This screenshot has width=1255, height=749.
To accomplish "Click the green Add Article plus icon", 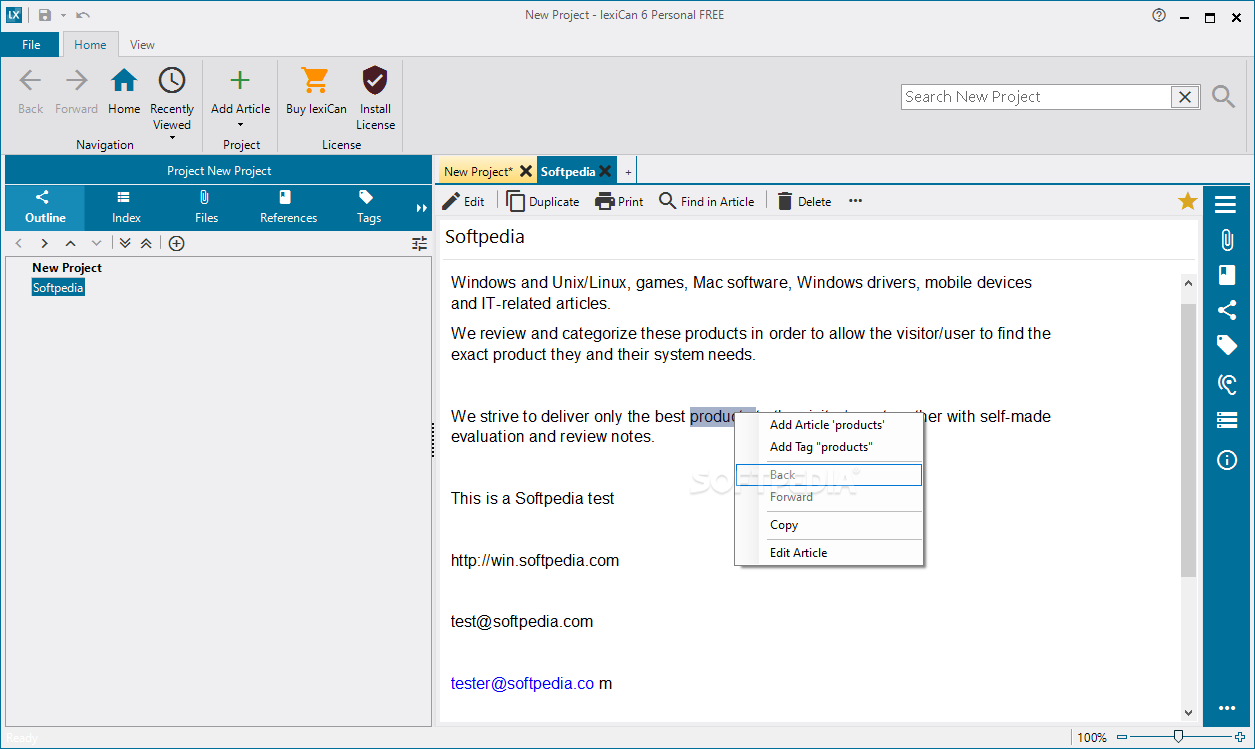I will coord(240,80).
